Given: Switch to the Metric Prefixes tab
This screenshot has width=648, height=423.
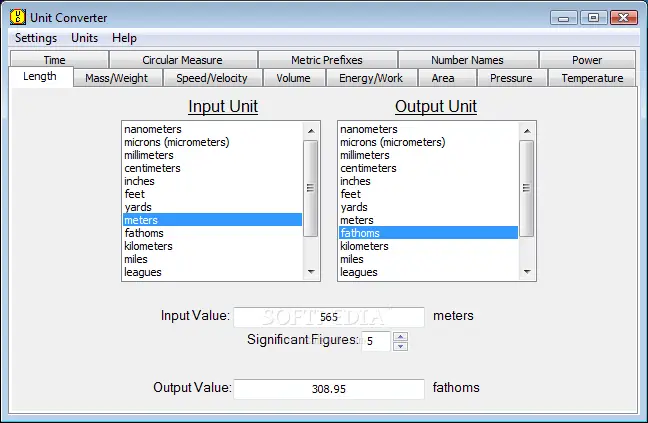Looking at the screenshot, I should [326, 60].
